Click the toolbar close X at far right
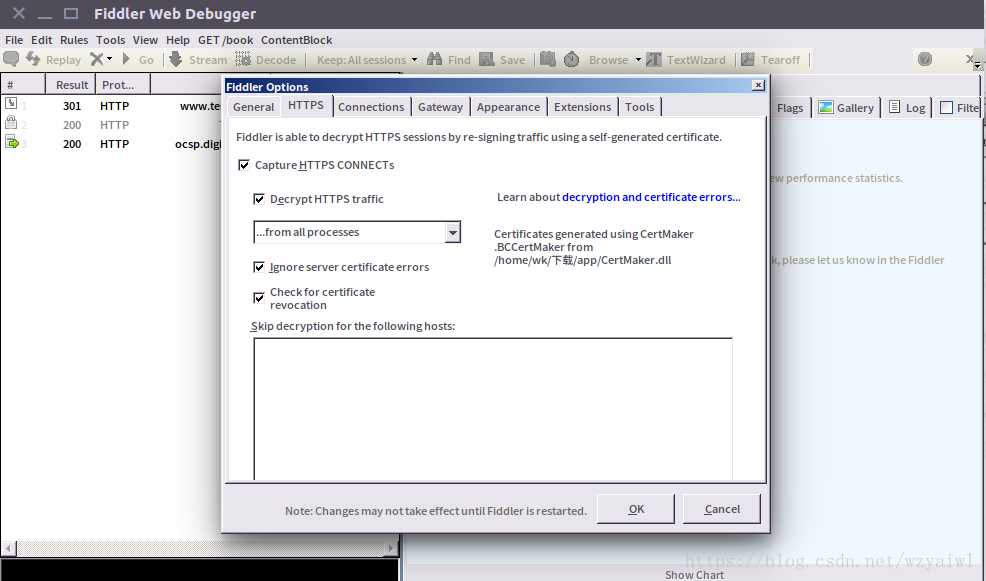 pyautogui.click(x=970, y=58)
